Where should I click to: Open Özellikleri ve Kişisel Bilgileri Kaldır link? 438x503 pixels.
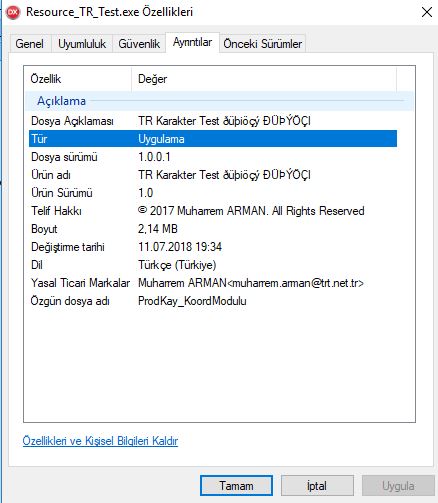point(100,441)
